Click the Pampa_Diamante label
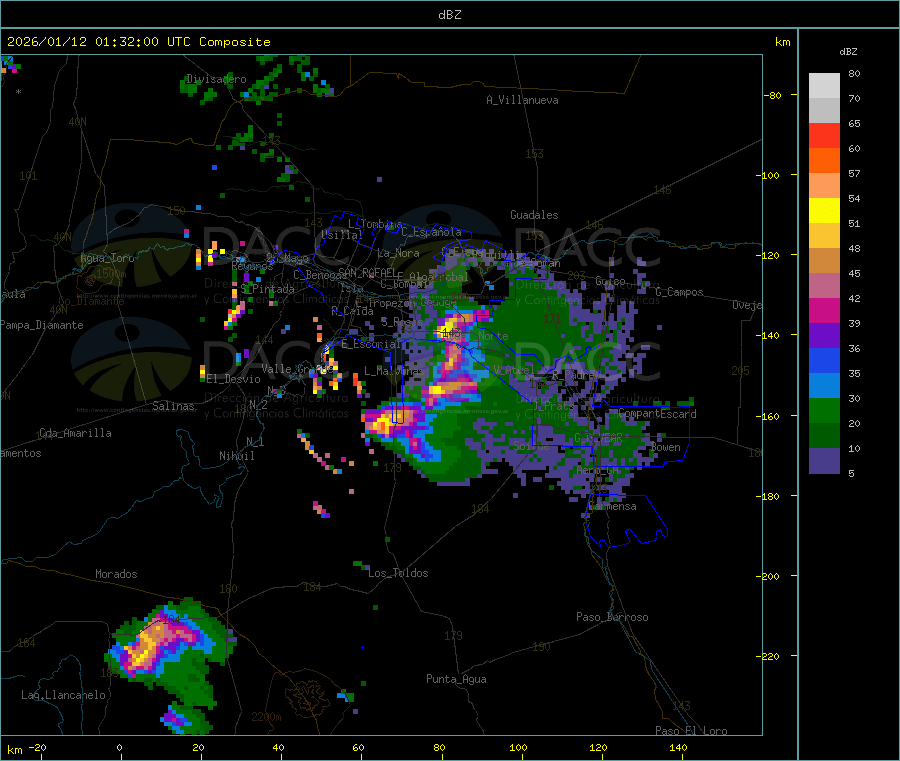The height and width of the screenshot is (761, 900). [42, 325]
